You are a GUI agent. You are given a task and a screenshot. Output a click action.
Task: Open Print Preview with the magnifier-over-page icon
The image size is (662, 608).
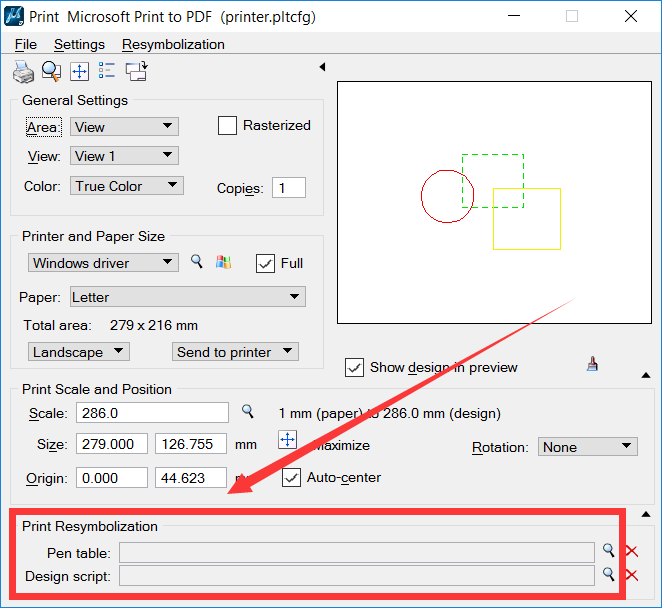pyautogui.click(x=51, y=71)
